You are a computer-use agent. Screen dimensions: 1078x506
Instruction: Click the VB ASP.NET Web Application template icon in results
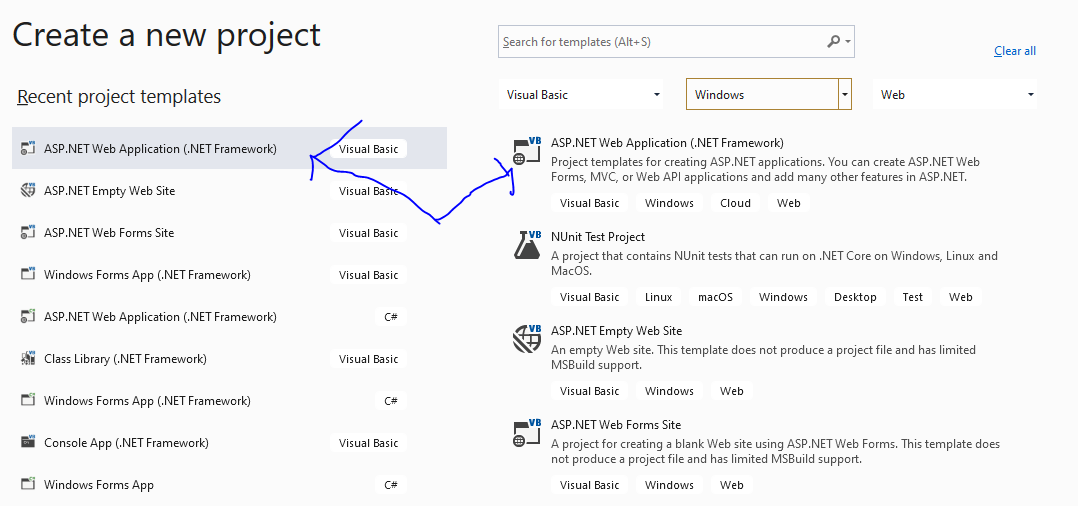point(527,151)
